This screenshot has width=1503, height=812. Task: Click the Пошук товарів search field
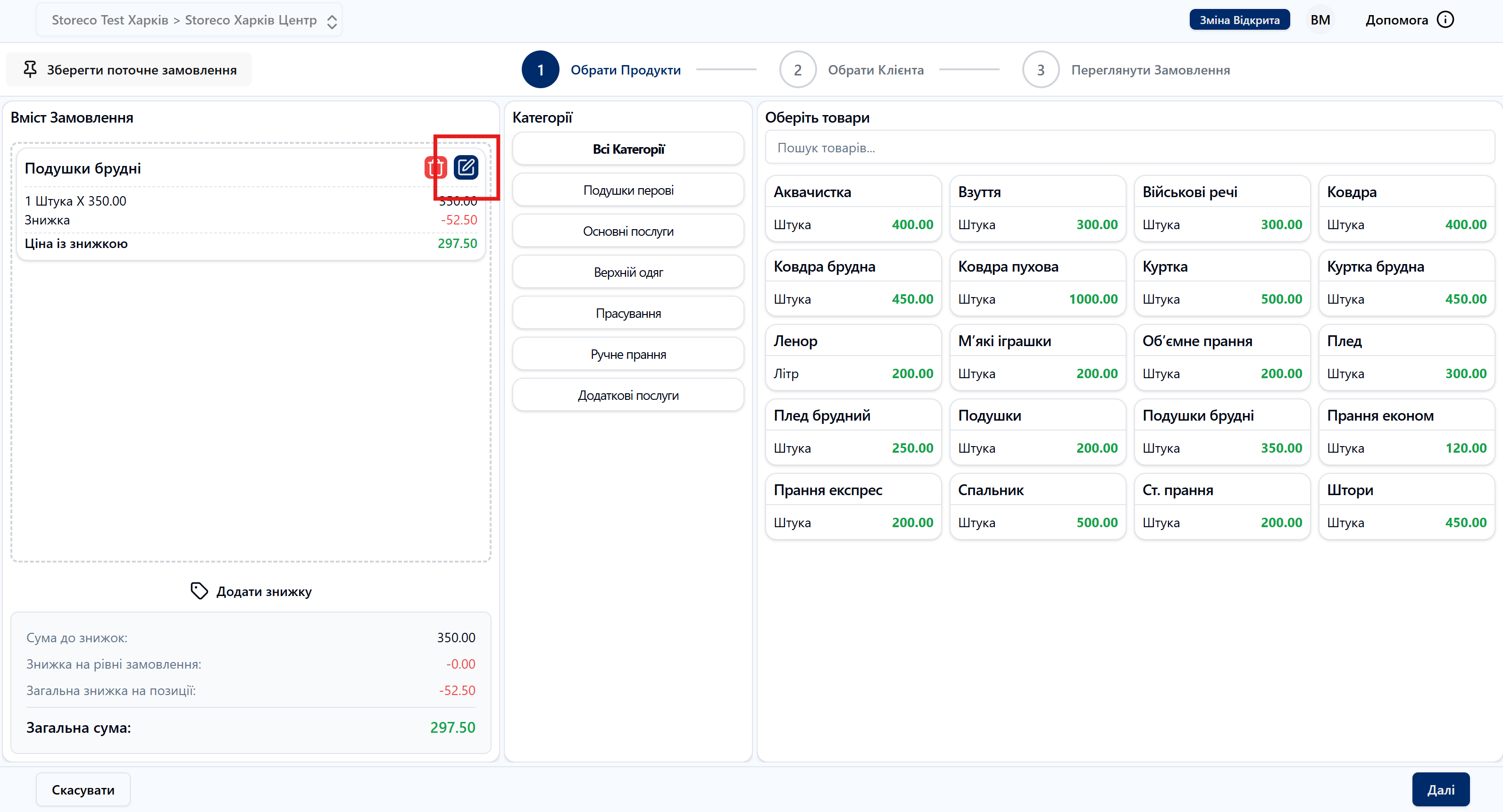1129,148
